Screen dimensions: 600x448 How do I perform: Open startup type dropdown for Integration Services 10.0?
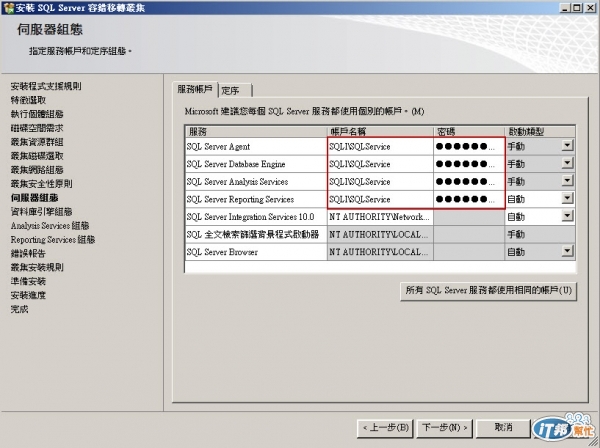click(x=567, y=216)
